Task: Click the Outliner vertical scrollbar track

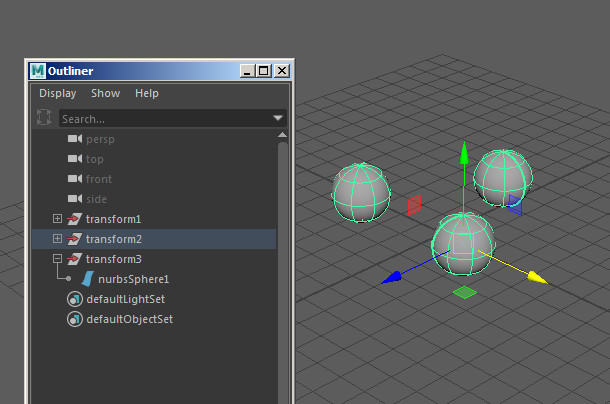Action: click(x=283, y=272)
